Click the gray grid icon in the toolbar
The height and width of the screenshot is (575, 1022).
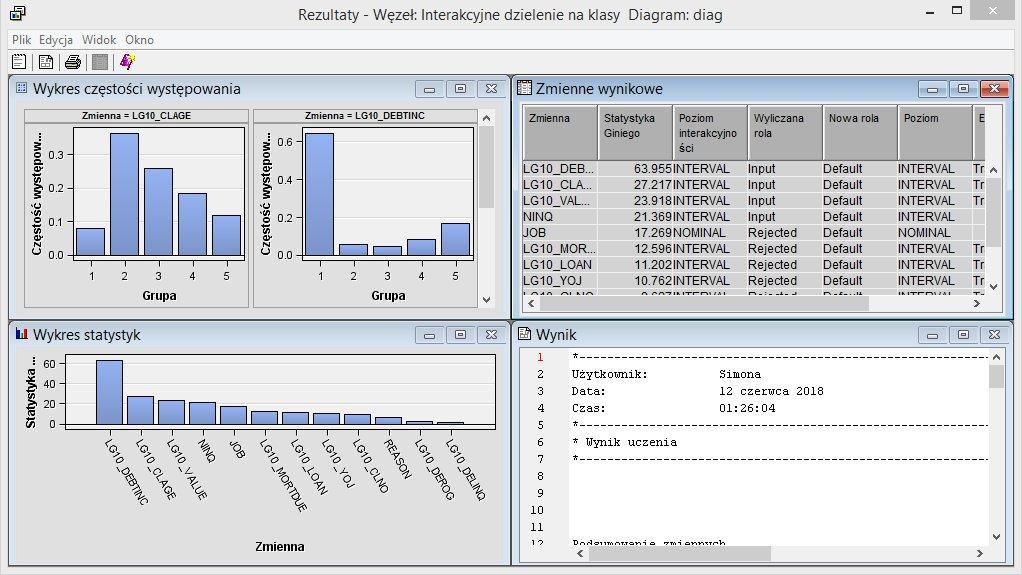point(100,62)
